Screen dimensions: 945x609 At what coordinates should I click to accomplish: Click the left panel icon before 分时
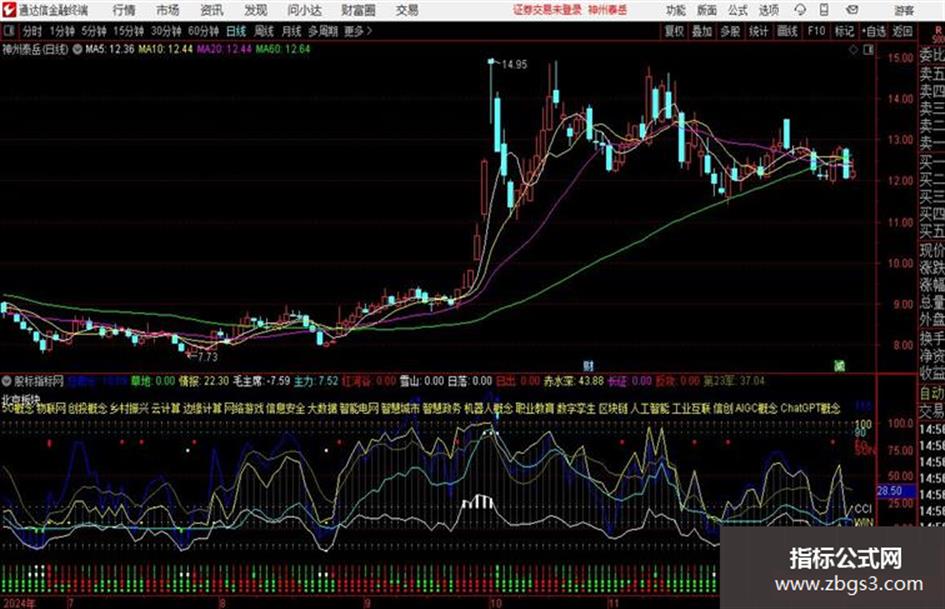(x=8, y=31)
